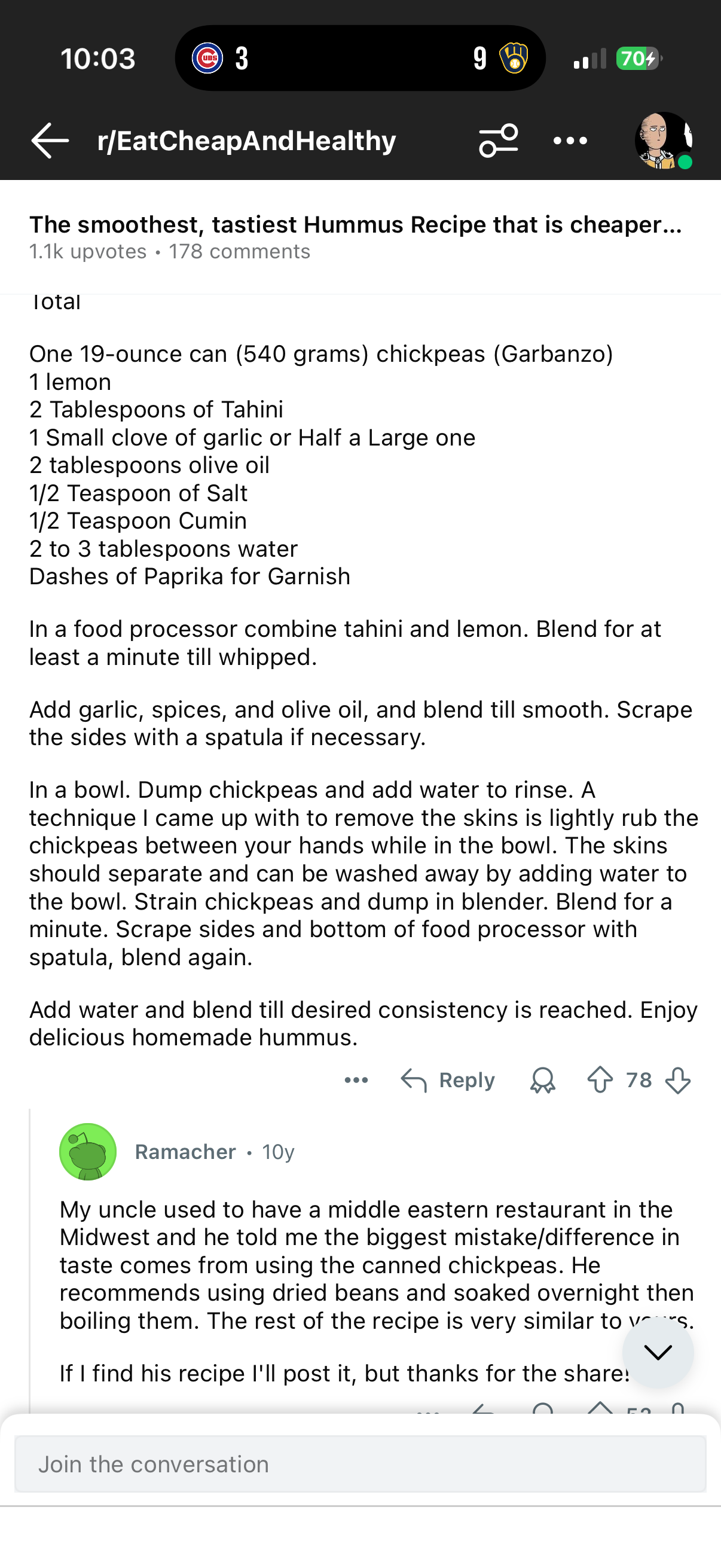Open the three-dot menu on the recipe comment
The image size is (721, 1568).
coord(356,1080)
